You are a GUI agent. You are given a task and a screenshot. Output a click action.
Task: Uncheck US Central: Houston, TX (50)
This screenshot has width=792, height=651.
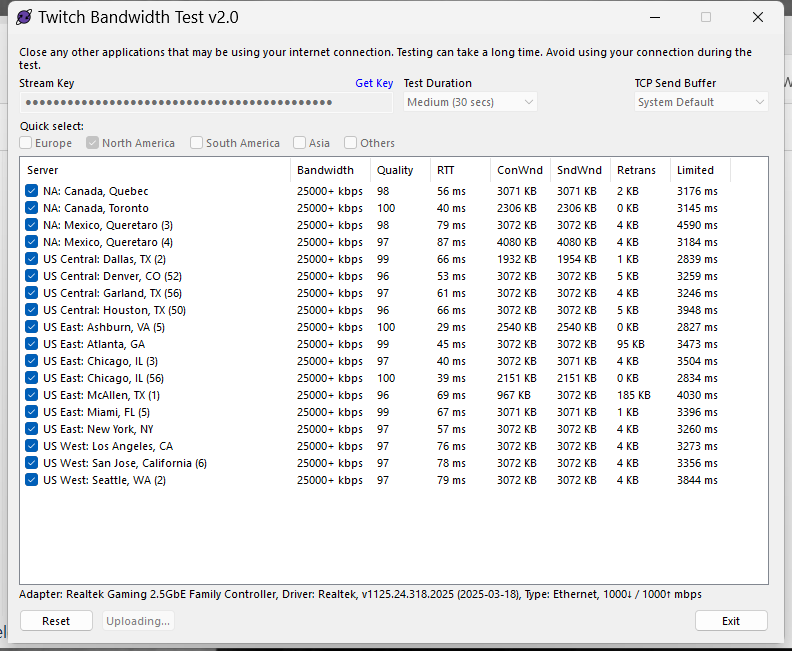31,310
